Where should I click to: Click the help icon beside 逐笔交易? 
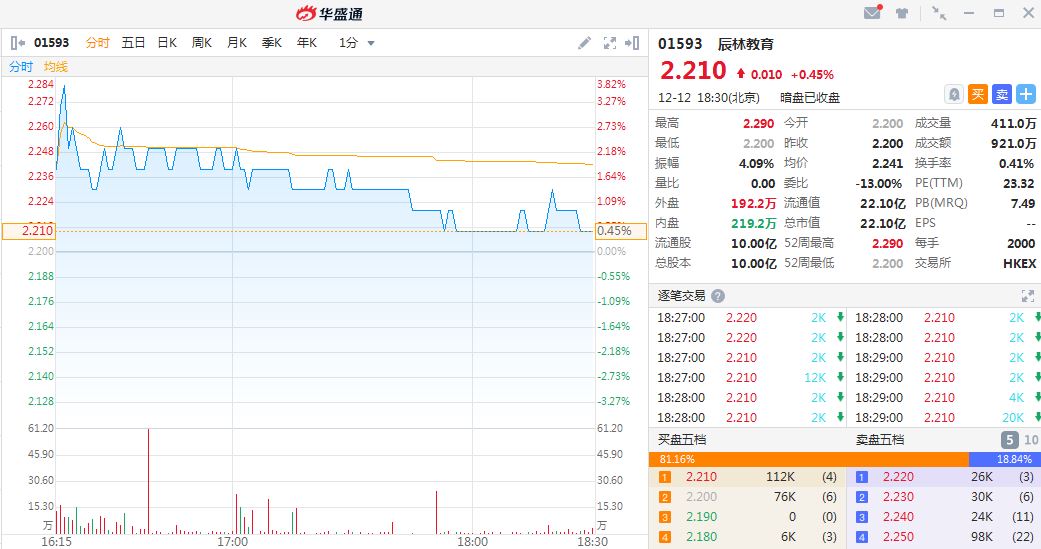pyautogui.click(x=717, y=296)
